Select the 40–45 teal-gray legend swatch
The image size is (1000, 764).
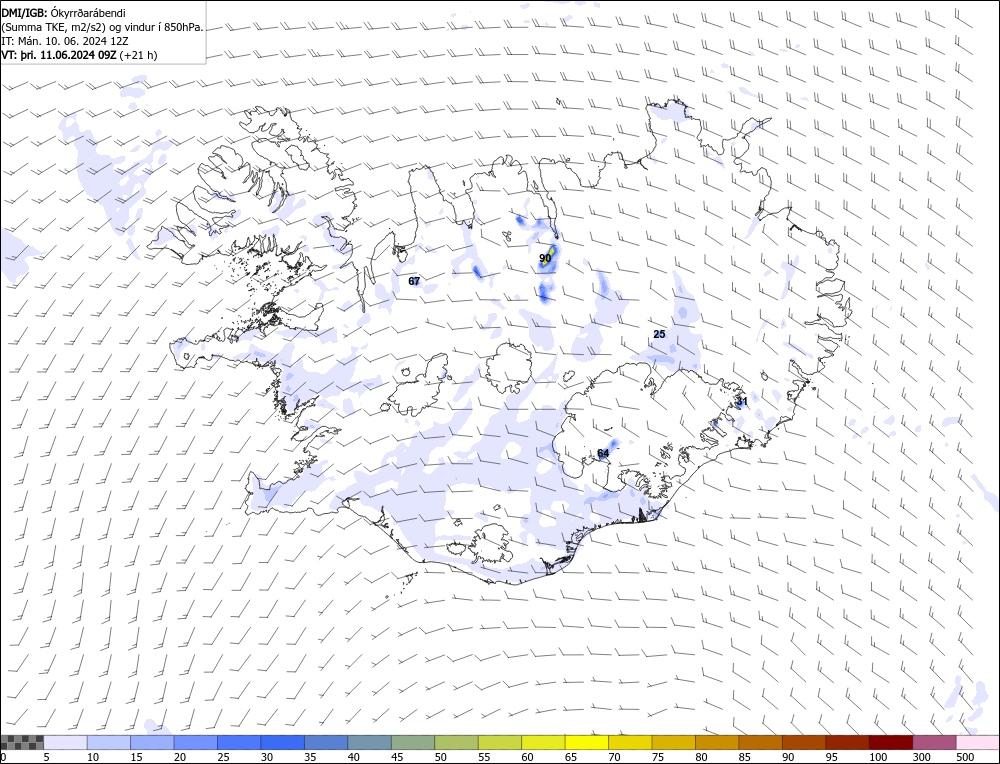(x=369, y=742)
